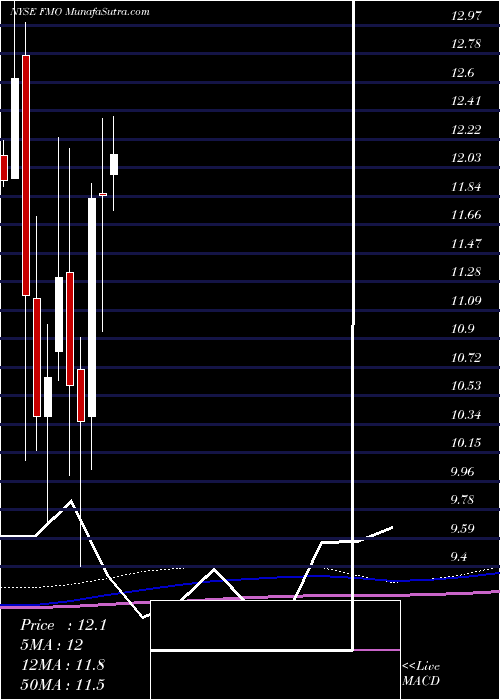Click the 12.97 price axis label
The height and width of the screenshot is (700, 500).
click(467, 16)
